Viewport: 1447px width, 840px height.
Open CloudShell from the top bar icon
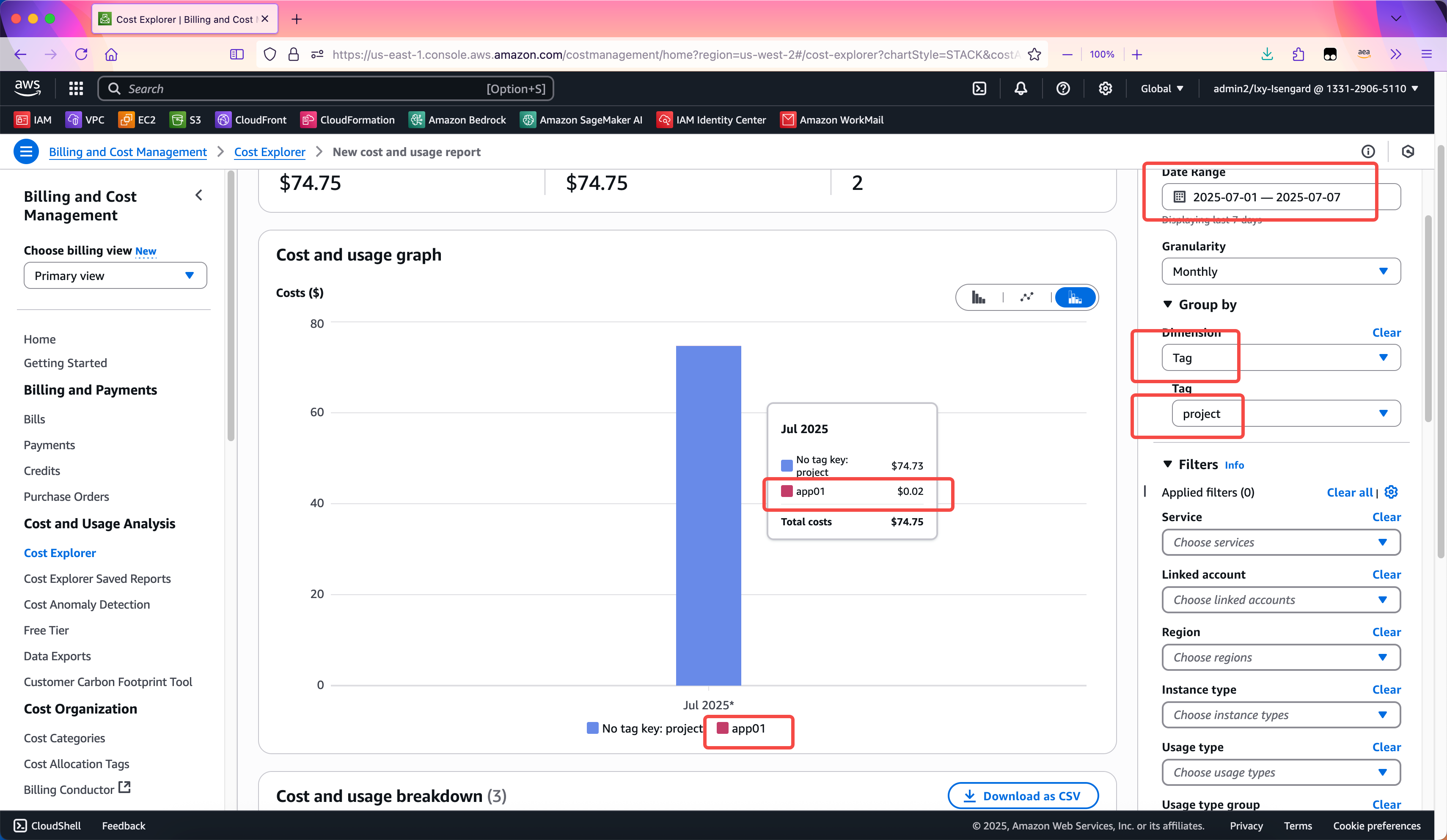(979, 88)
